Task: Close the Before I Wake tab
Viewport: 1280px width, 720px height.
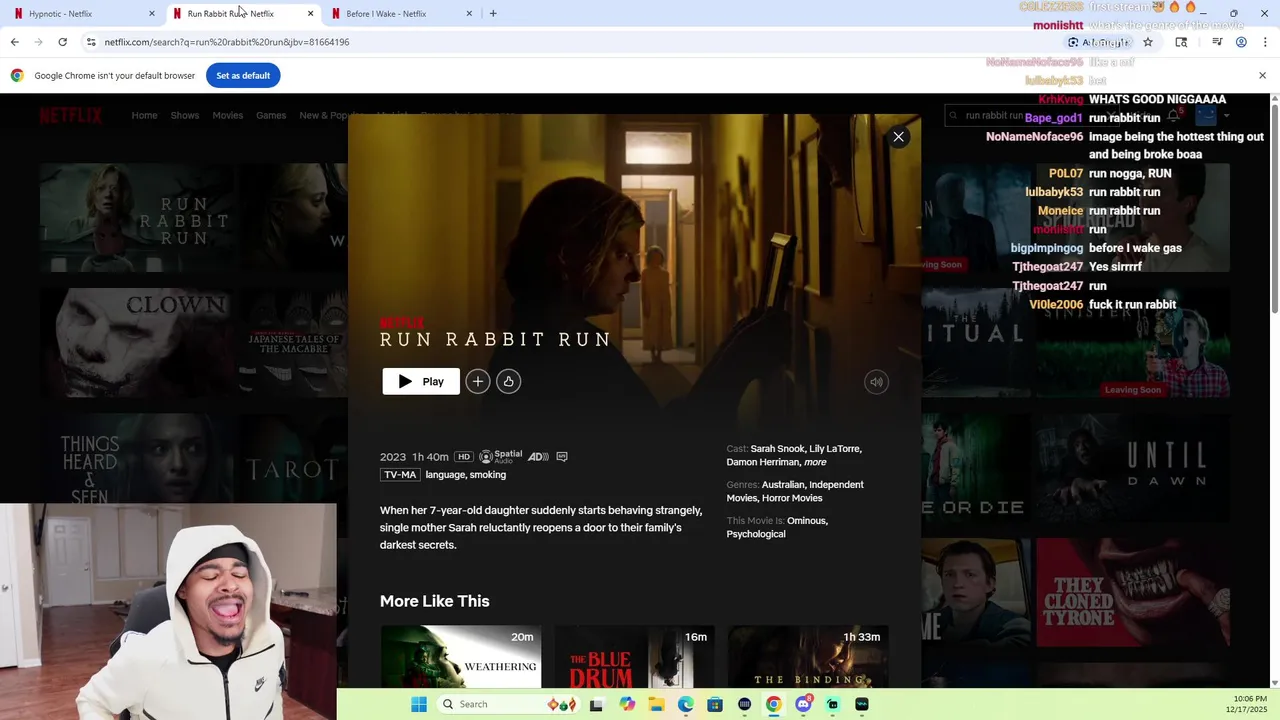Action: (x=469, y=14)
